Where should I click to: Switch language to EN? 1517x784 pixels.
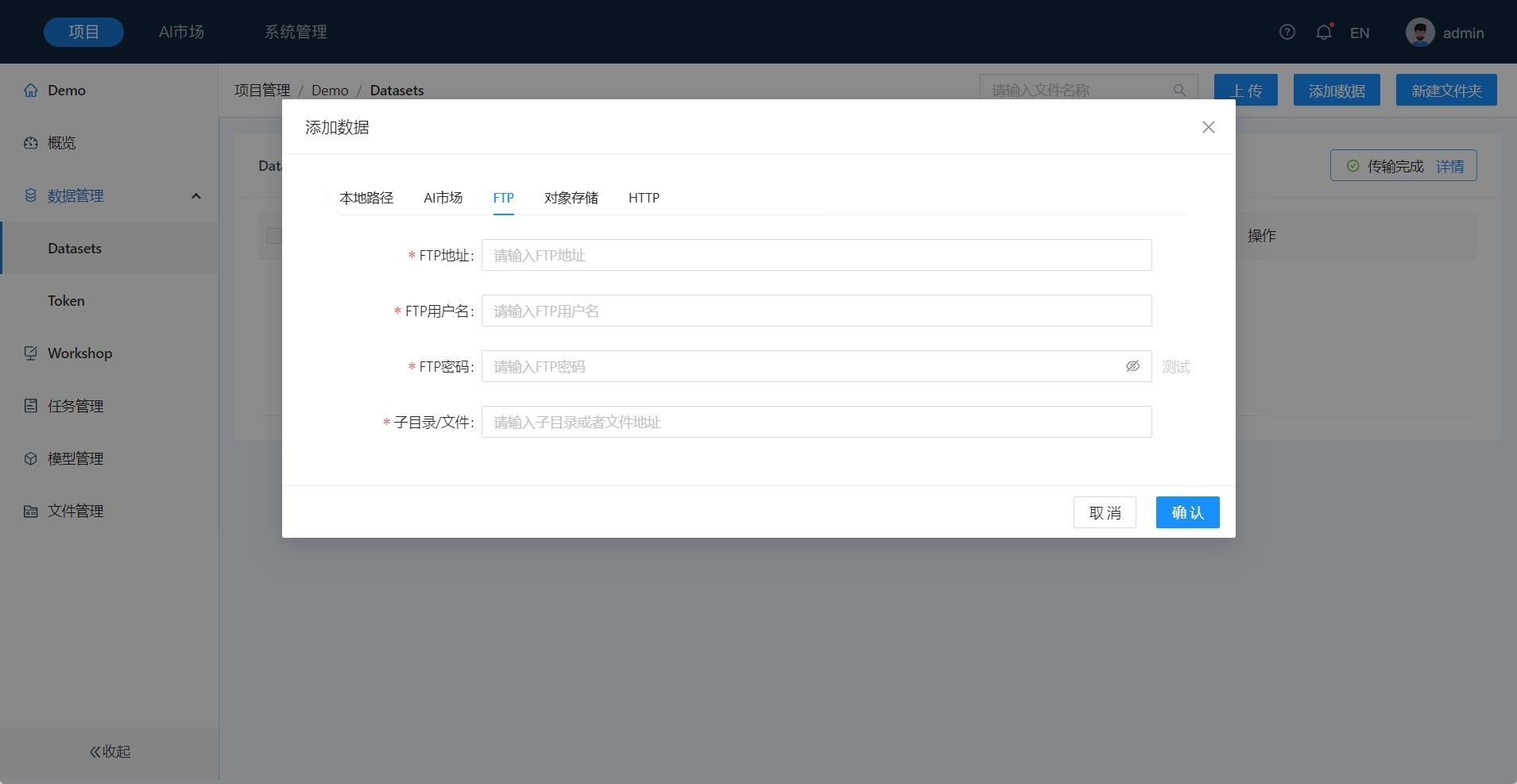tap(1359, 33)
